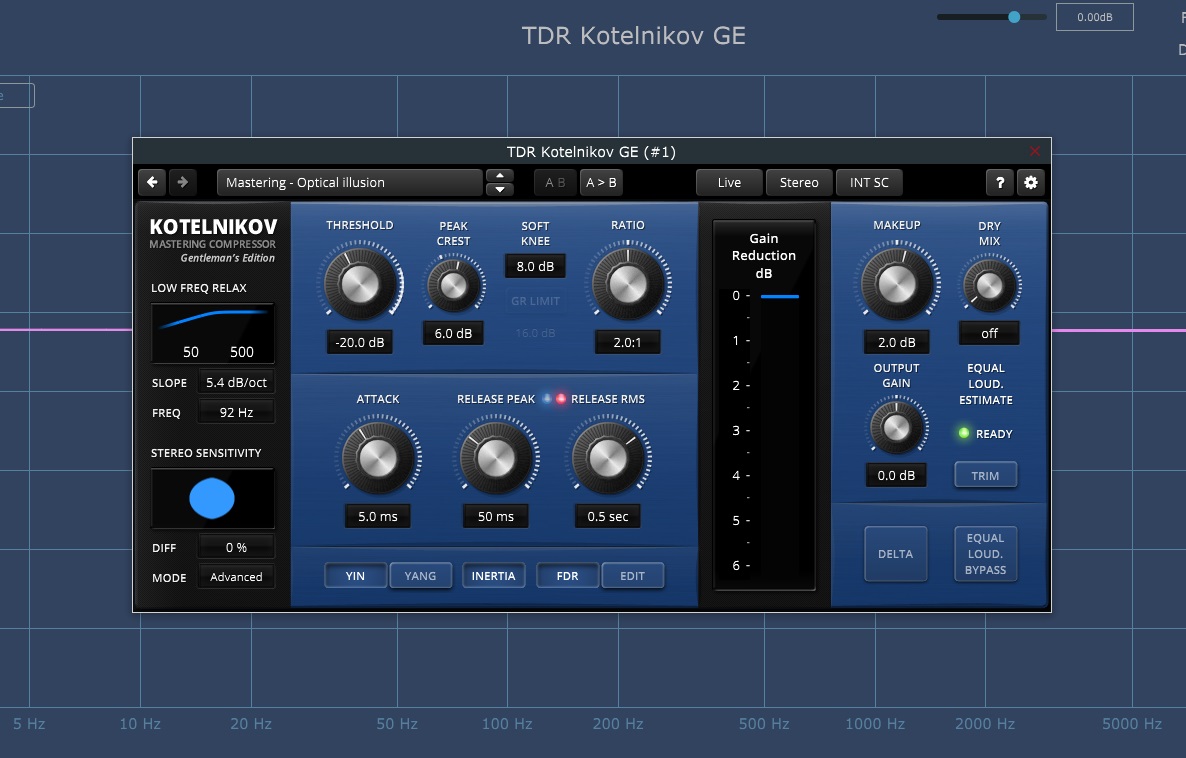The image size is (1186, 758).
Task: Click the Release RMS knob
Action: (x=607, y=458)
